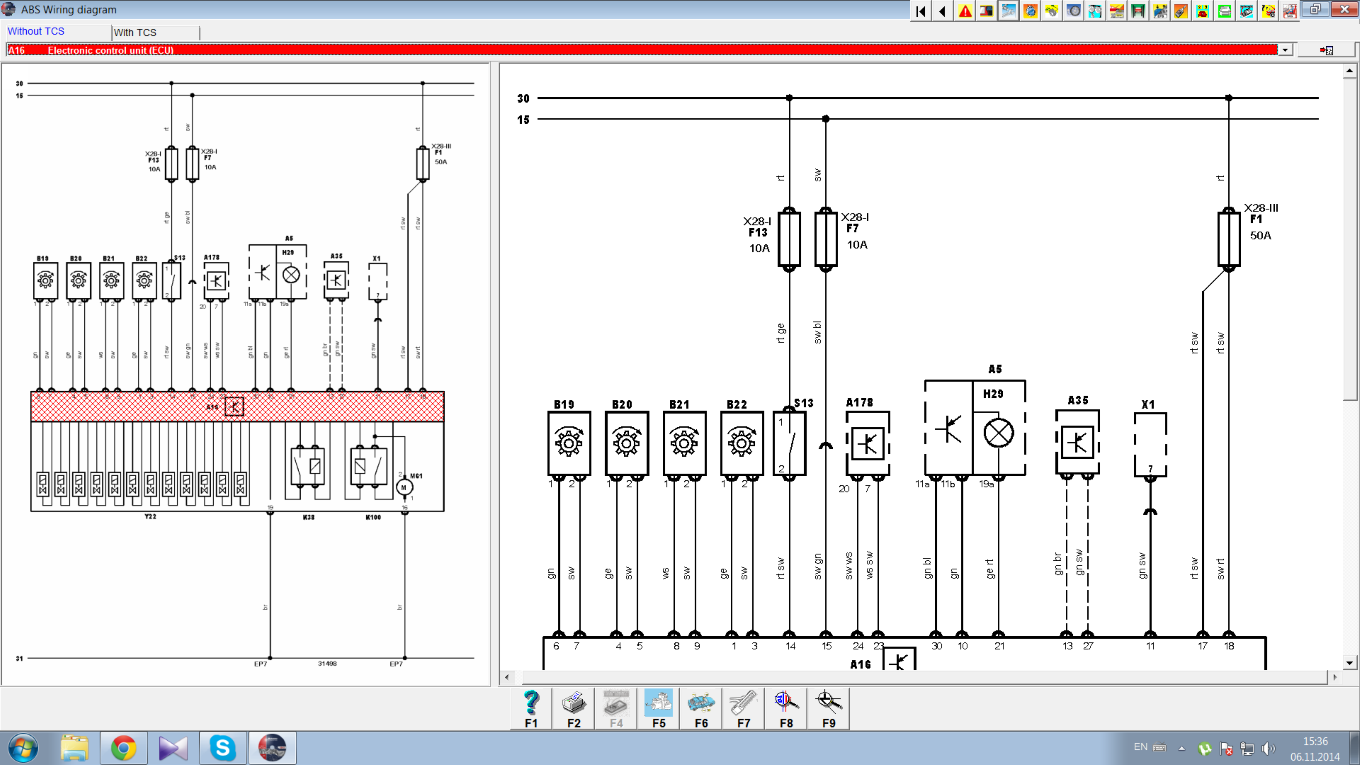Click the F7 connector button
The image size is (1360, 765).
[x=743, y=709]
